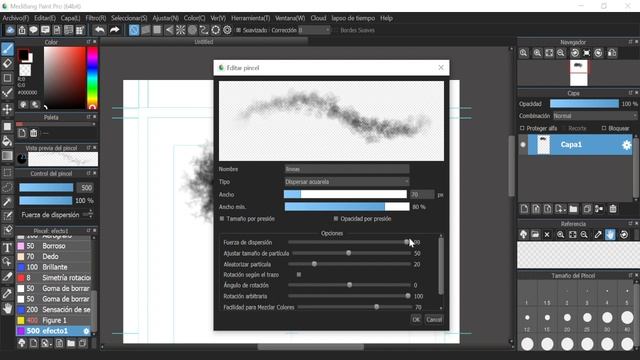640x360 pixels.
Task: Click the Opacidad slider in Capa panel
Action: click(x=584, y=104)
